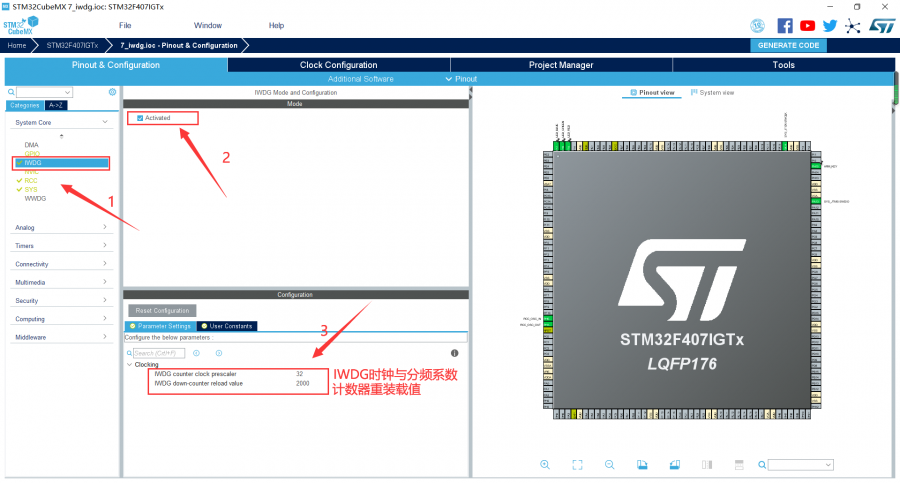Image resolution: width=900 pixels, height=483 pixels.
Task: Switch to the A->Z sorting toggle
Action: pyautogui.click(x=56, y=105)
